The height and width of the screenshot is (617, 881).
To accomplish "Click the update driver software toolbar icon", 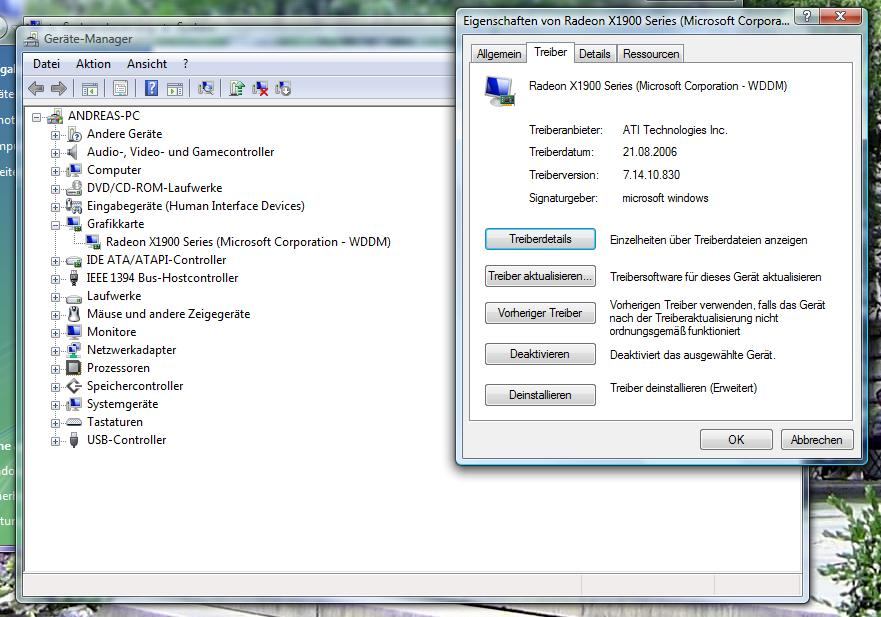I will [x=237, y=88].
